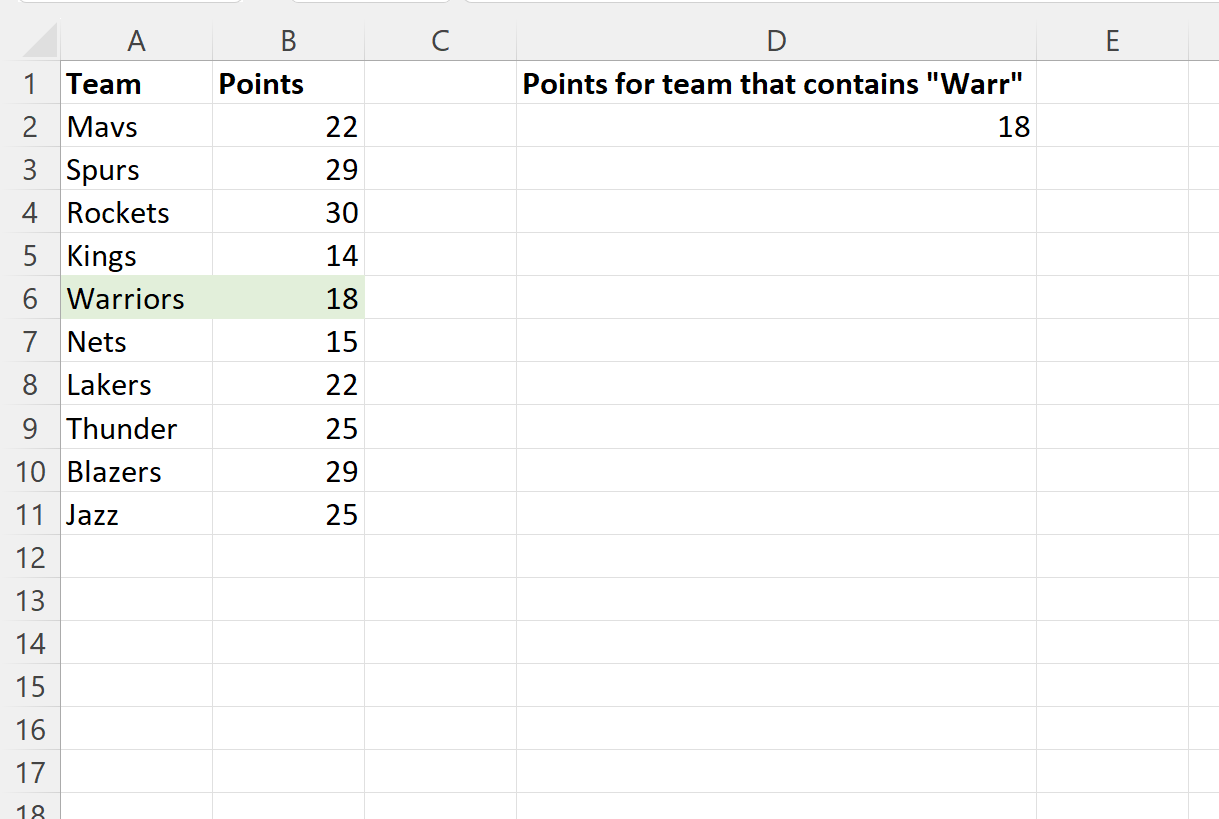Click the Select All corner triangle

(x=38, y=42)
